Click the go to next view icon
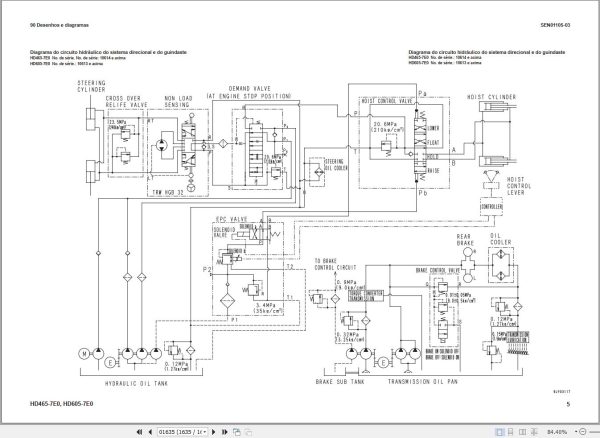Image resolution: width=600 pixels, height=438 pixels. pos(248,432)
